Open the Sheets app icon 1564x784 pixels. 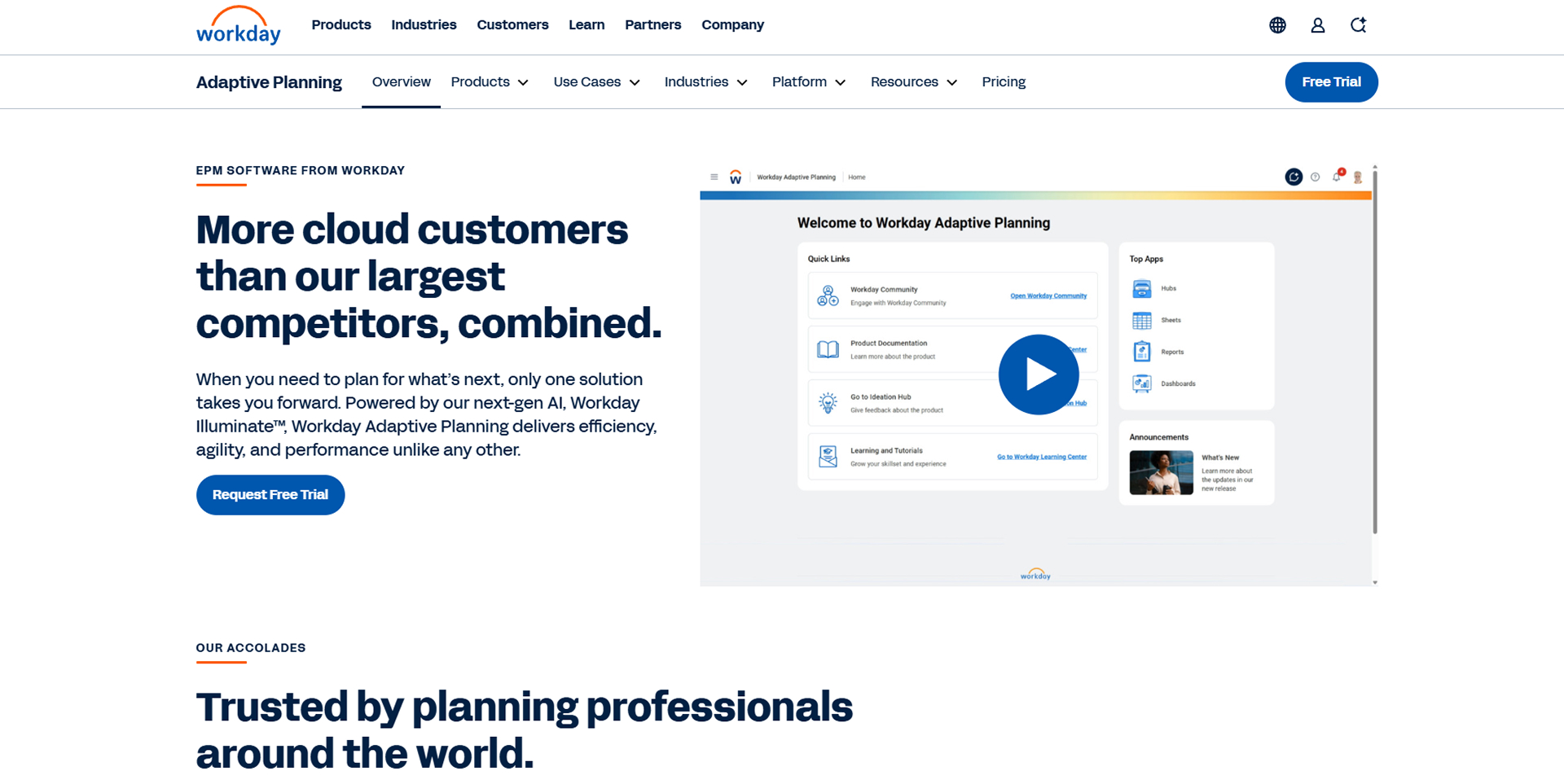[1142, 320]
